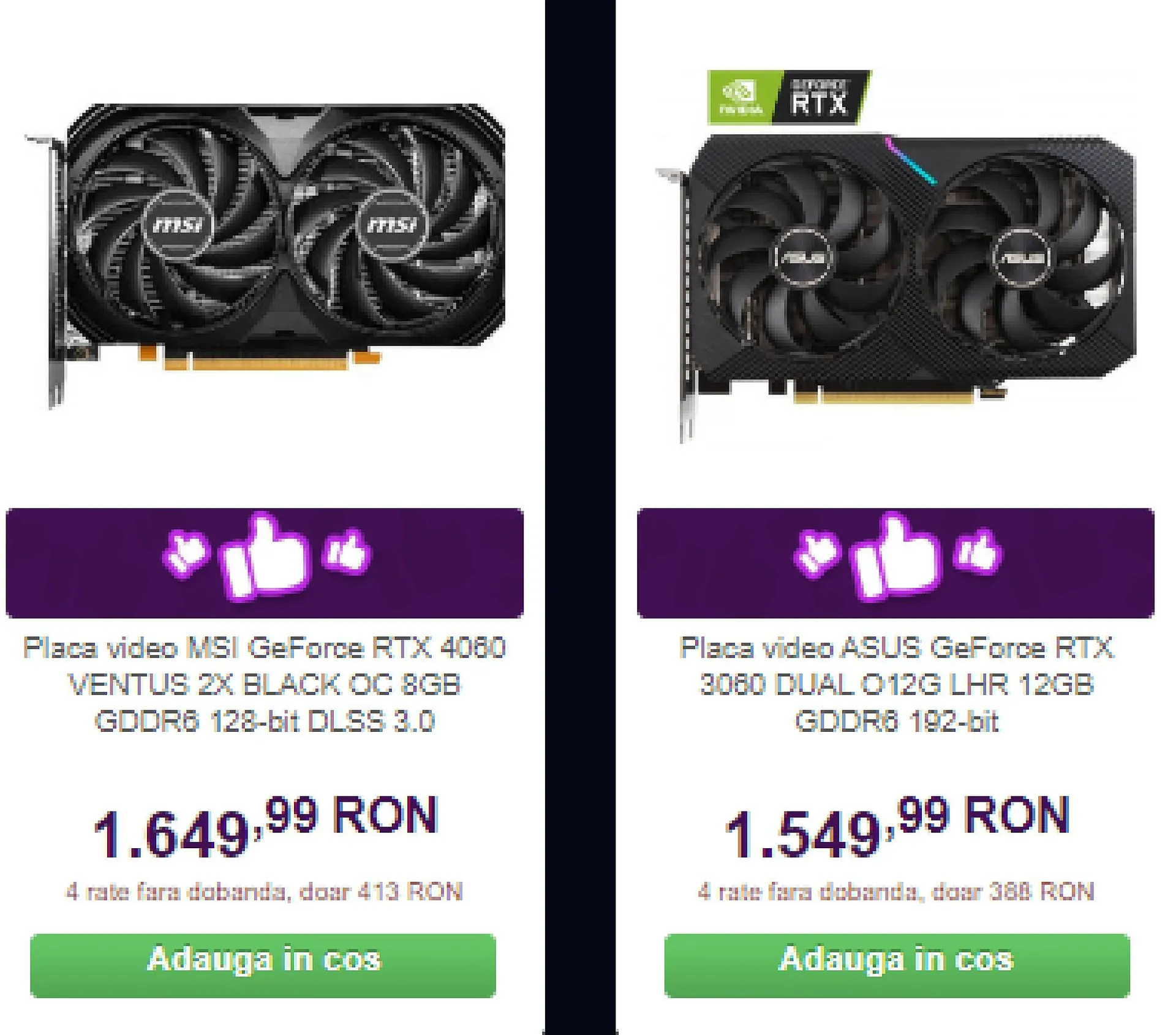Viewport: 1176px width, 1035px height.
Task: Click the small left thumbs-up on MSI banner
Action: click(186, 552)
